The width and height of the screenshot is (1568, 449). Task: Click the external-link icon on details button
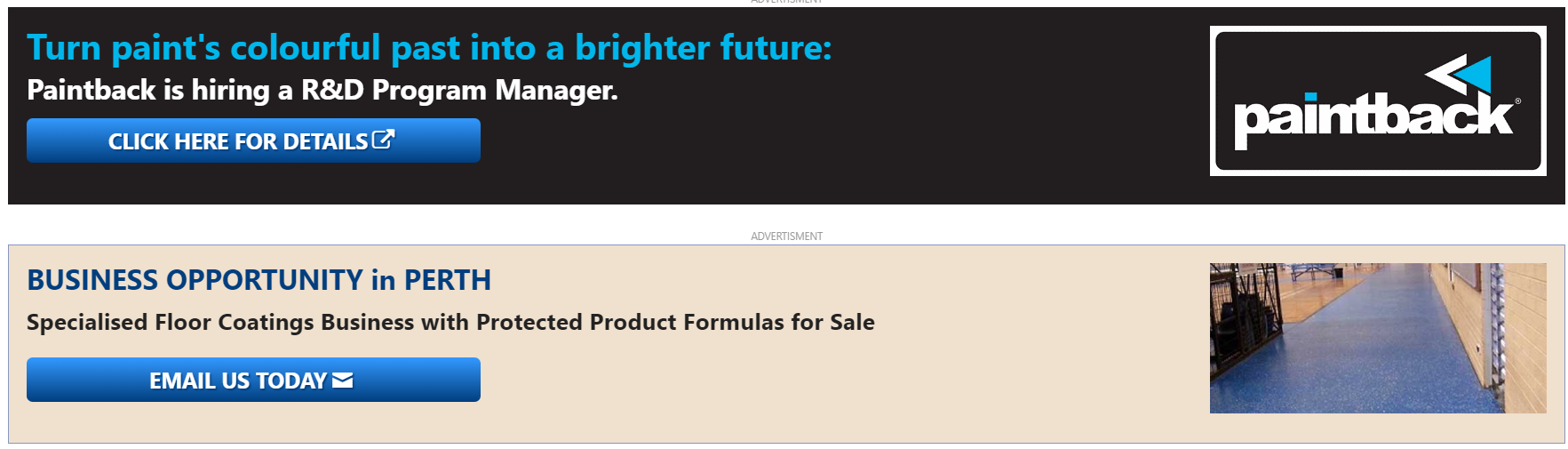[x=383, y=140]
